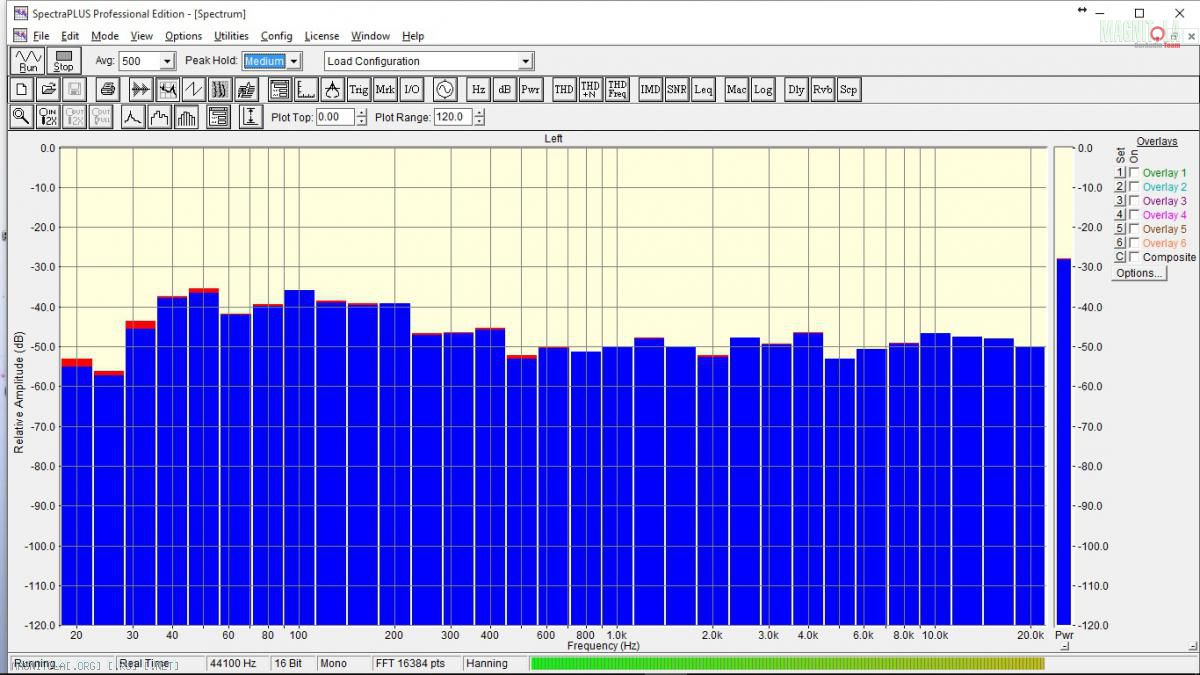The width and height of the screenshot is (1200, 675).
Task: Open the THD utility
Action: pos(564,89)
